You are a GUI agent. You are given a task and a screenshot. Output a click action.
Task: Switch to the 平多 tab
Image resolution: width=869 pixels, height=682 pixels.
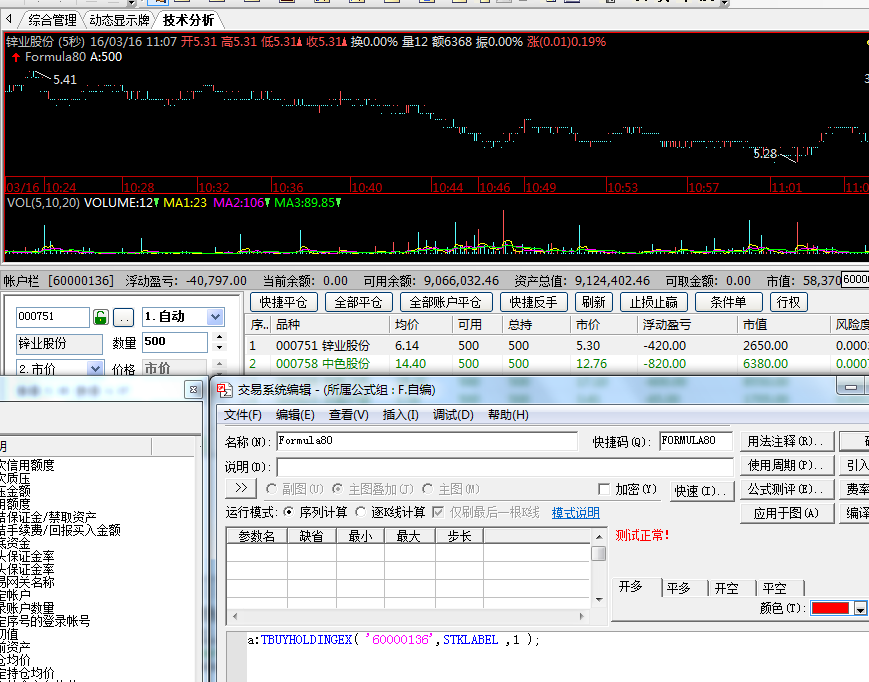pyautogui.click(x=679, y=588)
